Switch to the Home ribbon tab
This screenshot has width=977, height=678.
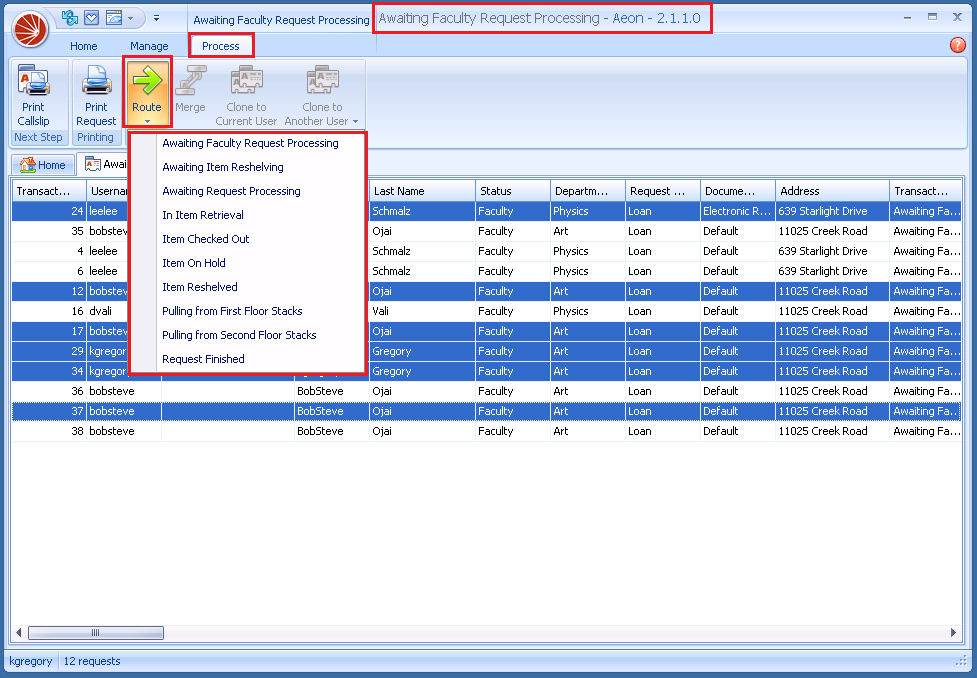pos(83,45)
